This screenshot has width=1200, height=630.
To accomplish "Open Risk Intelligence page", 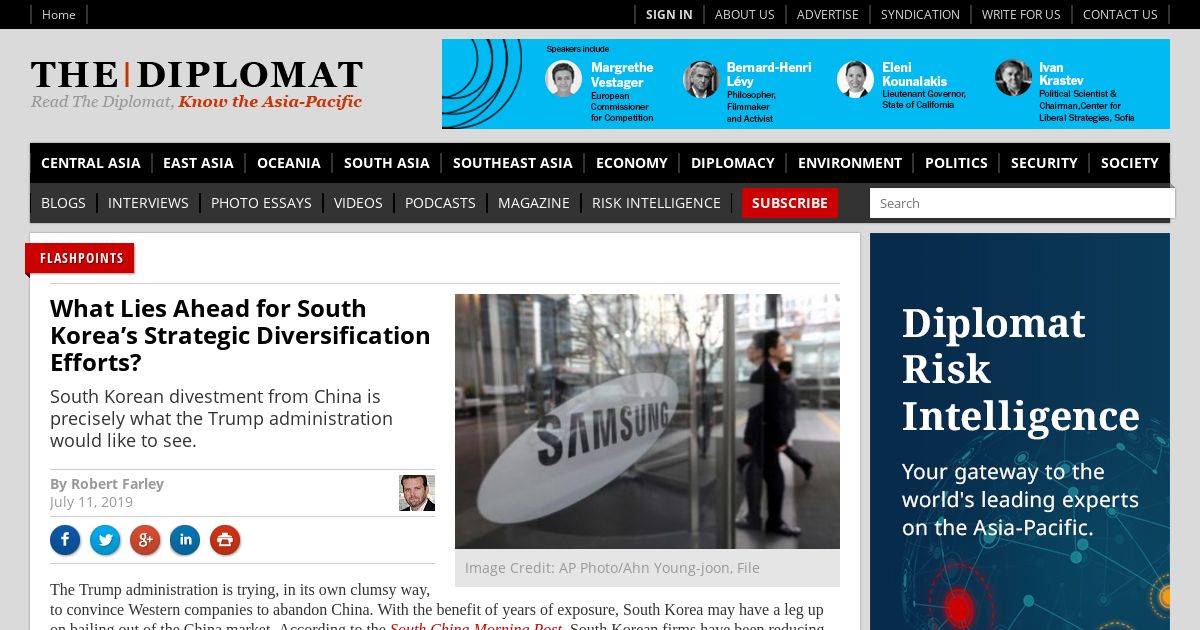I will 656,203.
